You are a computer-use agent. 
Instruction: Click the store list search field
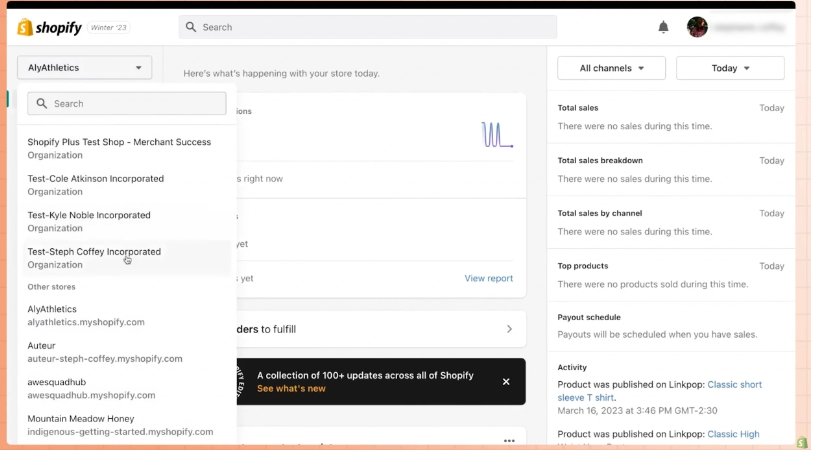(127, 103)
